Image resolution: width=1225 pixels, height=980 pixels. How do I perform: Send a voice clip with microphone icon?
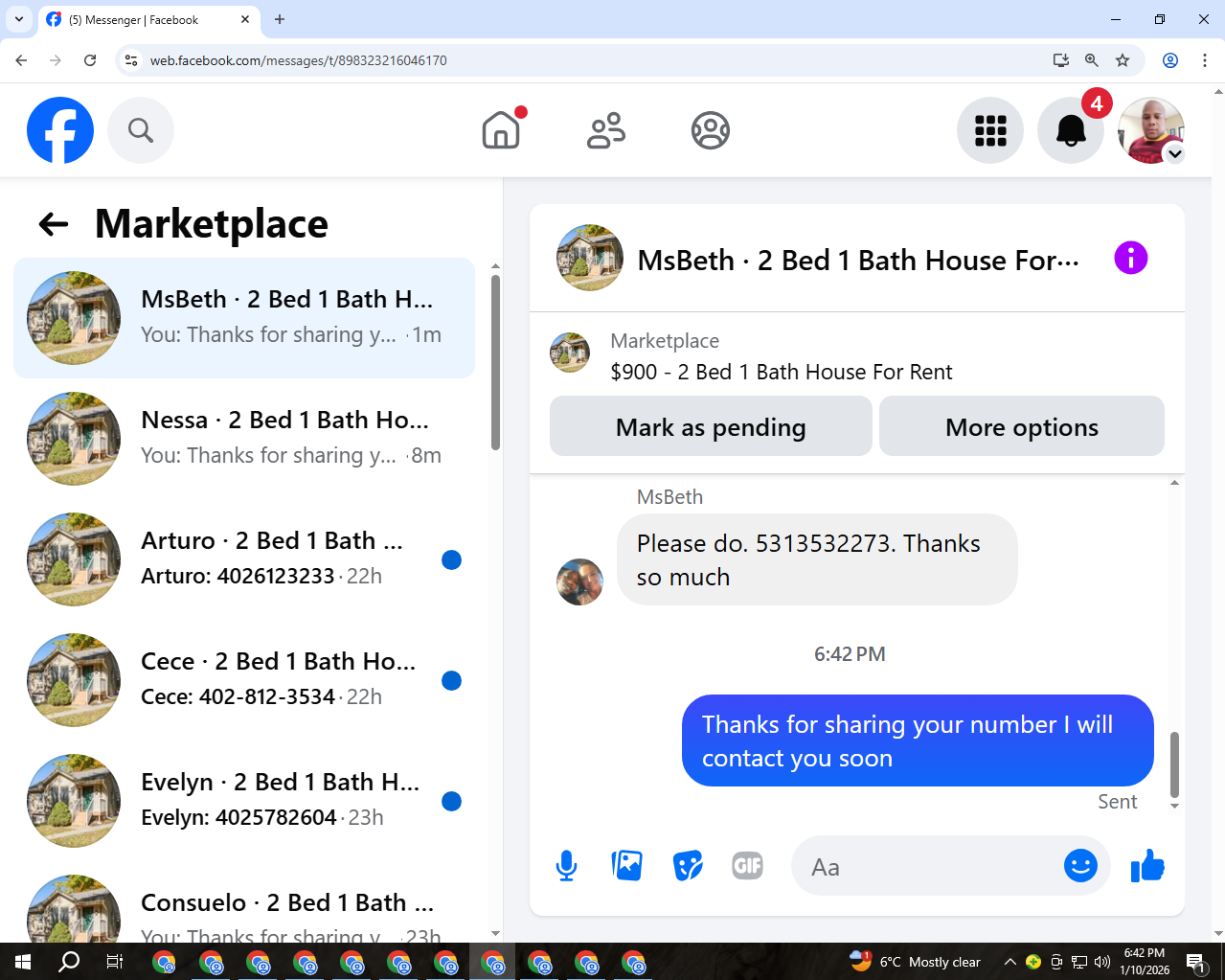click(x=567, y=866)
